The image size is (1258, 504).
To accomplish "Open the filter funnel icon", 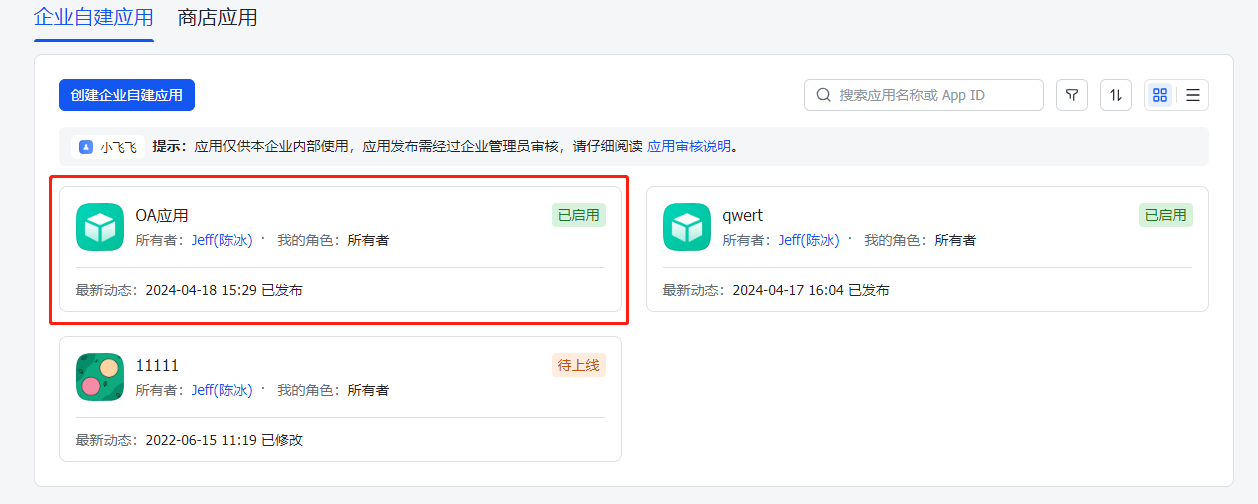I will (x=1072, y=95).
